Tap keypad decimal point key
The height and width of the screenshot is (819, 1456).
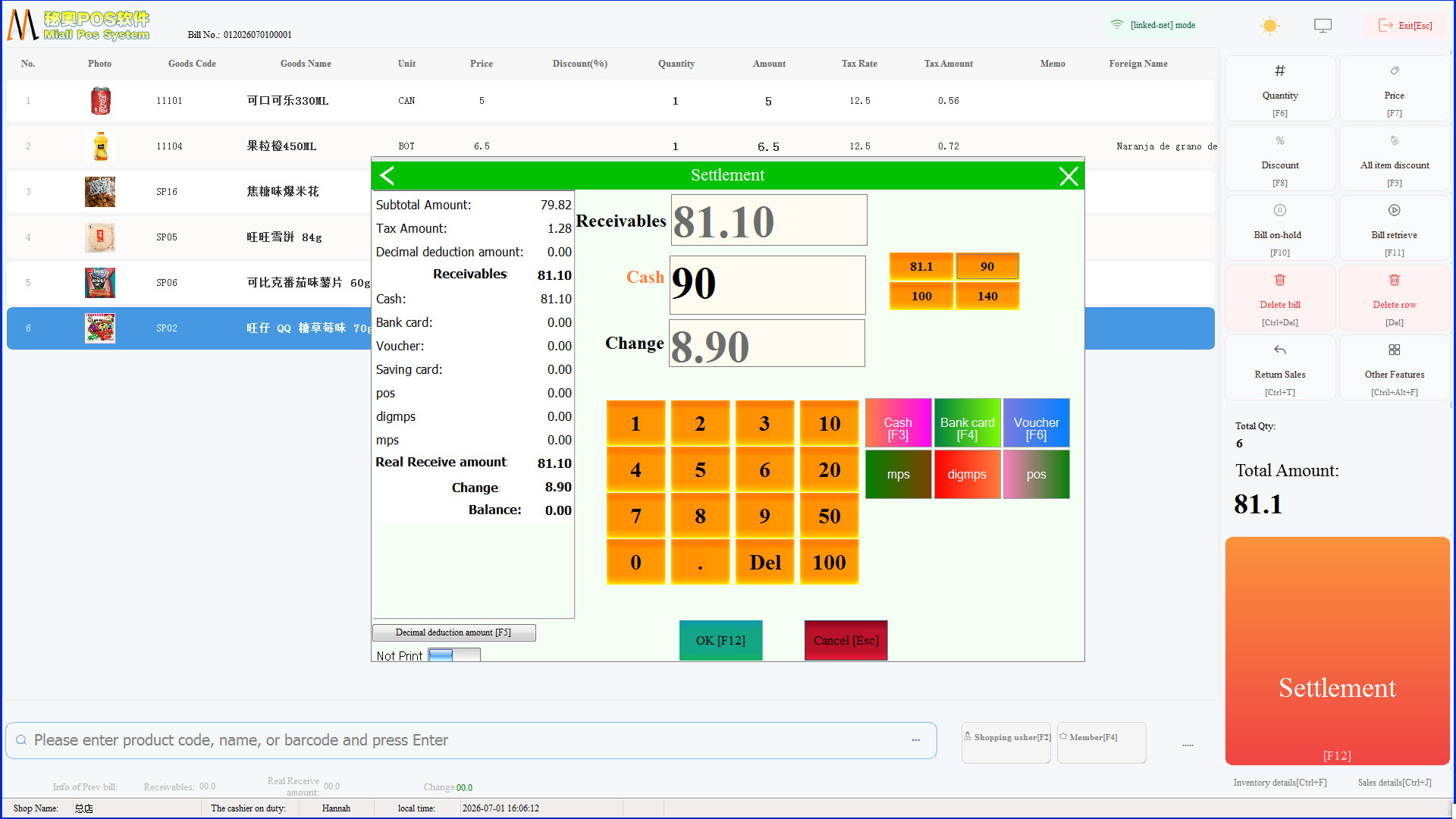[700, 563]
